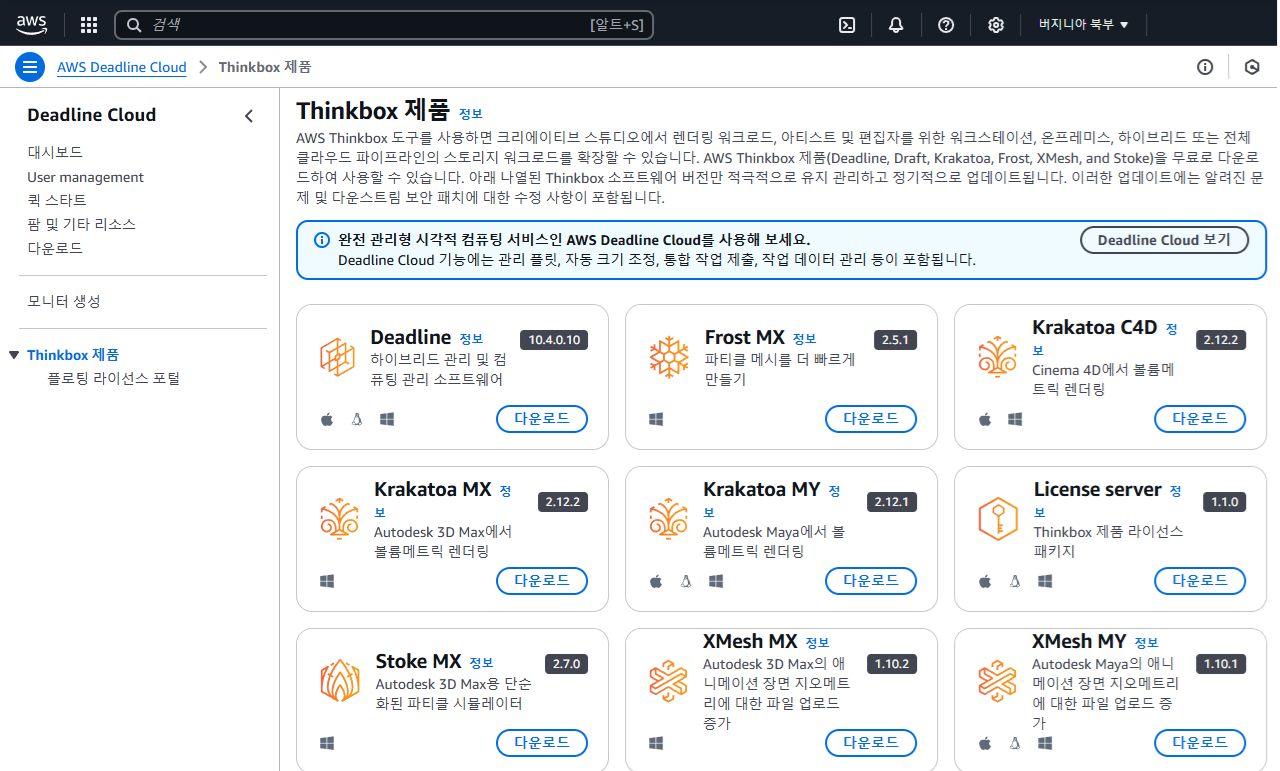Follow the AWS Deadline Cloud breadcrumb link
This screenshot has height=771, width=1280.
122,67
